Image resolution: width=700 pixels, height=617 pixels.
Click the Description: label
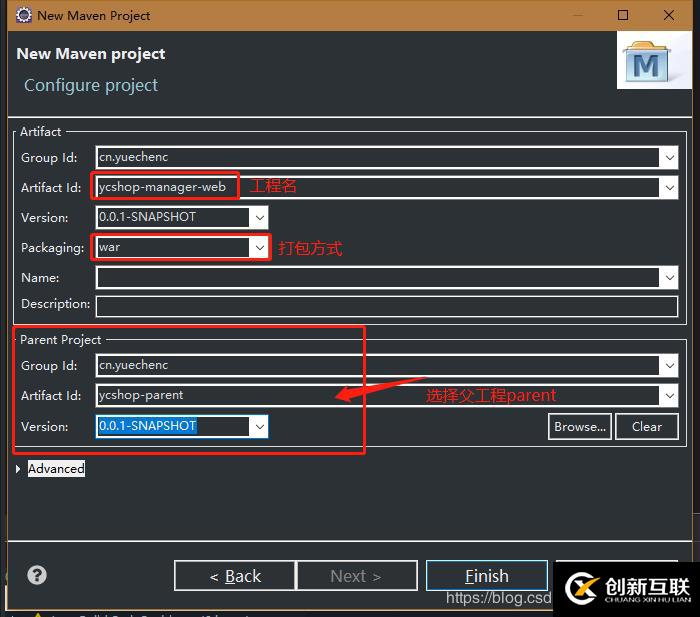55,304
